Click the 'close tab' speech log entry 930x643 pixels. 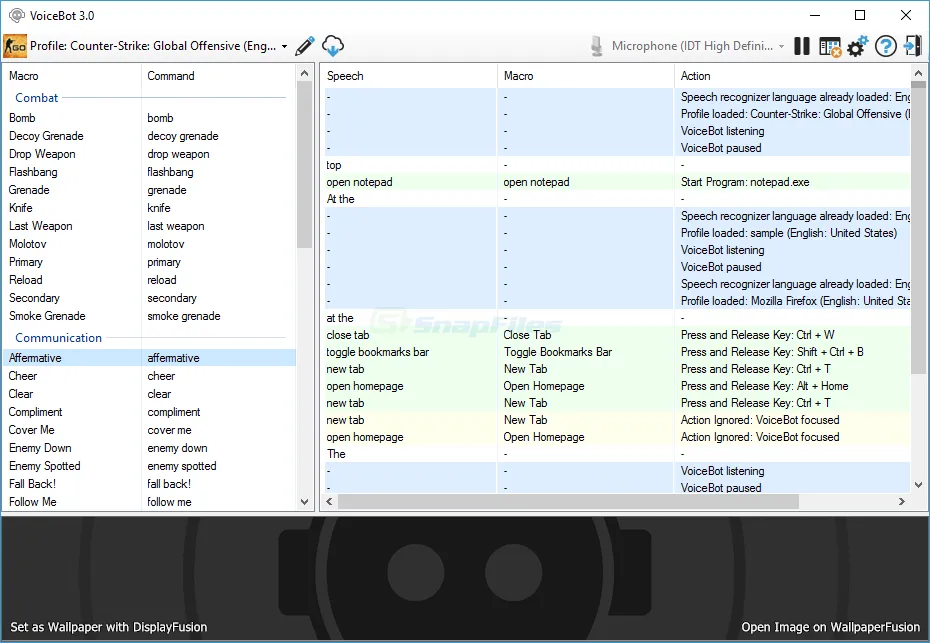[x=348, y=335]
